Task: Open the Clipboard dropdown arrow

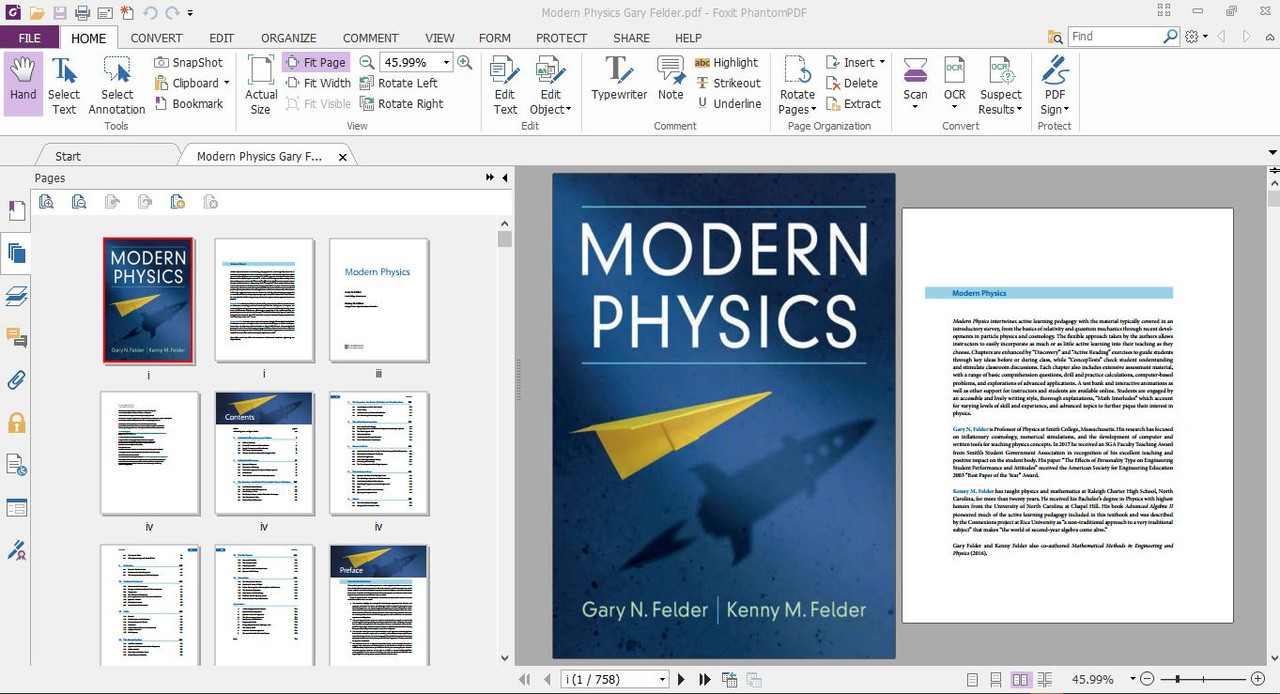Action: pos(227,83)
